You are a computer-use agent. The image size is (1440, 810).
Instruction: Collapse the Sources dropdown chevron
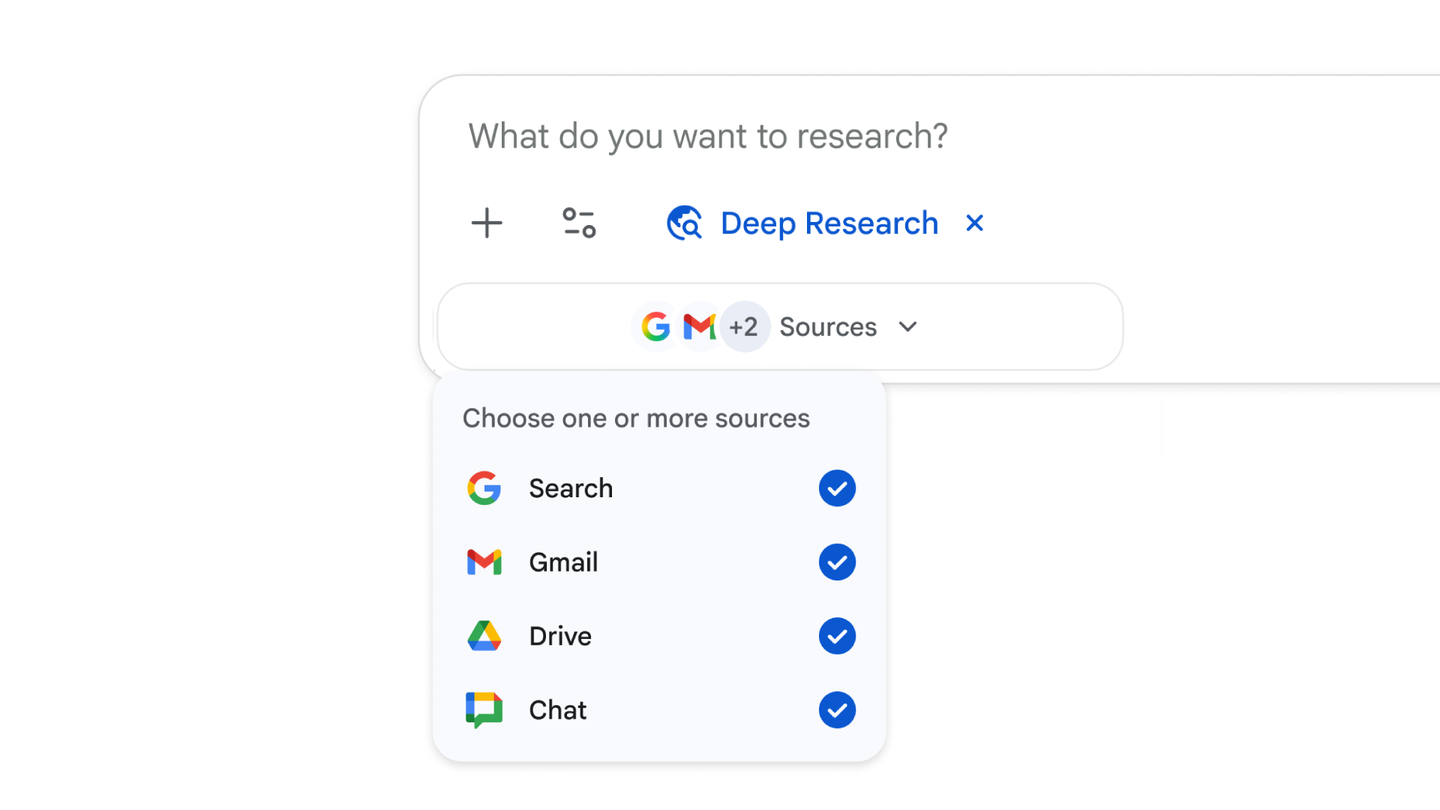907,326
